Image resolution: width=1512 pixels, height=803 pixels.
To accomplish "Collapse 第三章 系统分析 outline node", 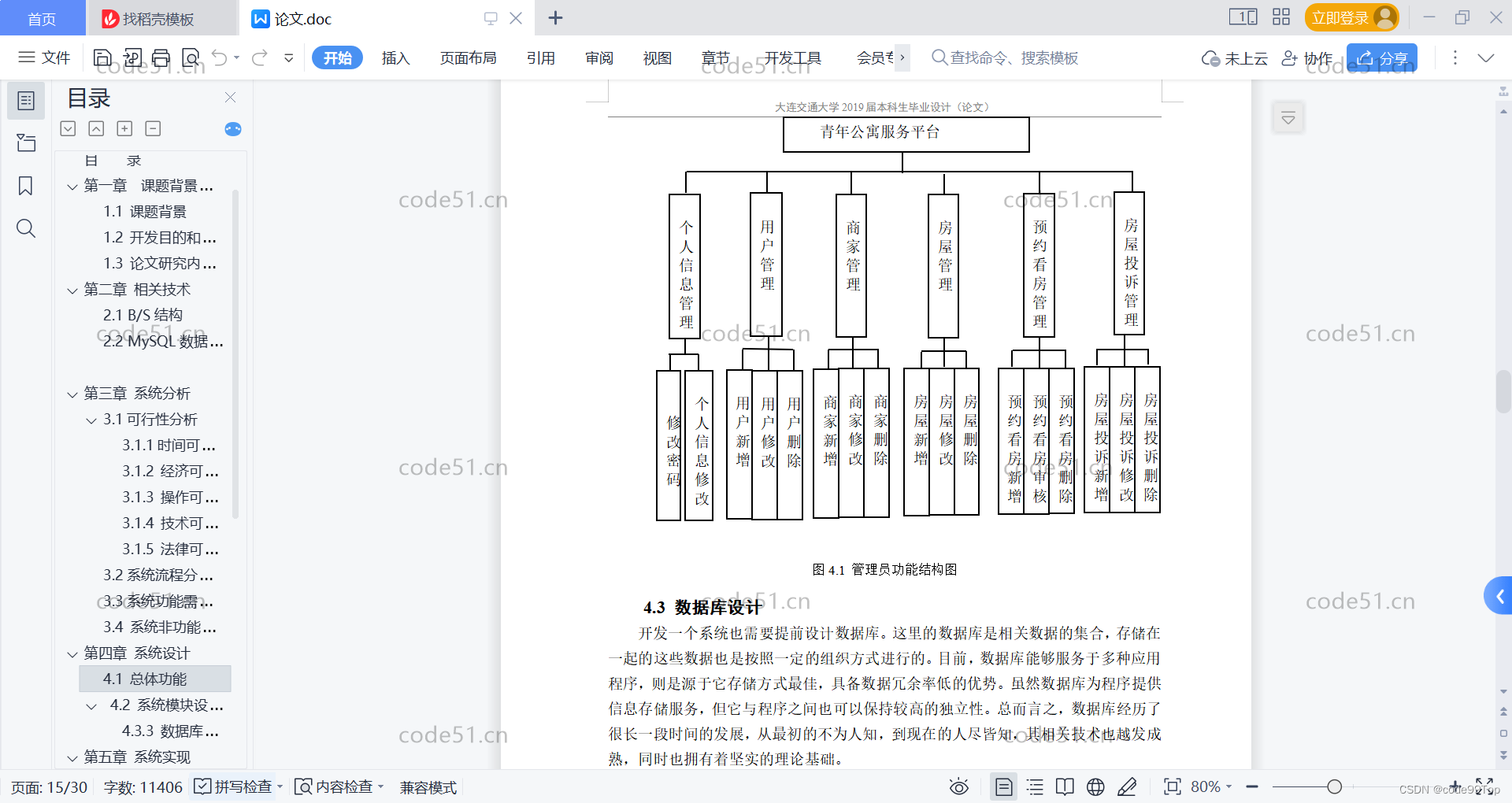I will (x=72, y=394).
